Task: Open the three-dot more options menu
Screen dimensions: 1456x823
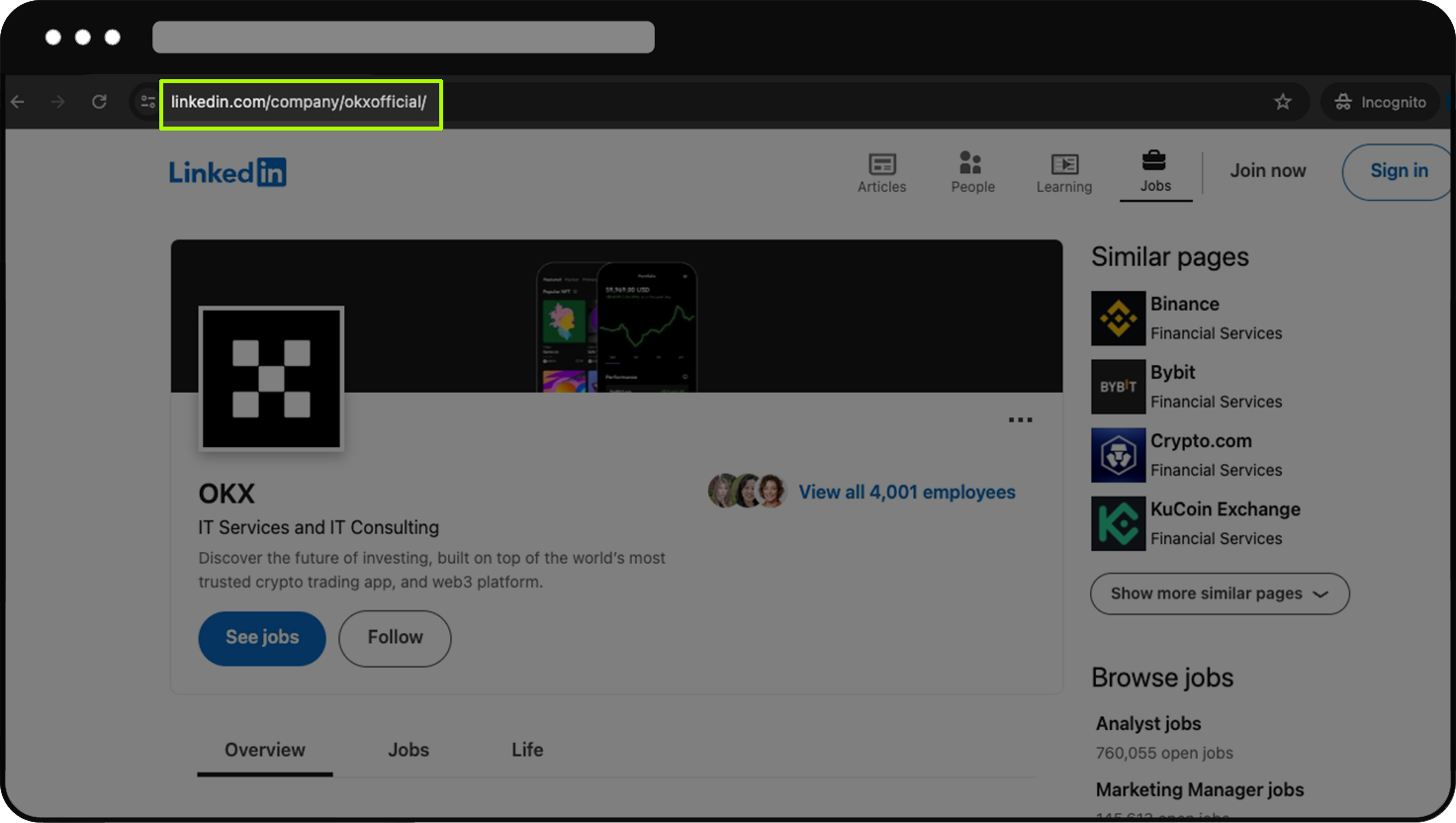Action: [x=1020, y=420]
